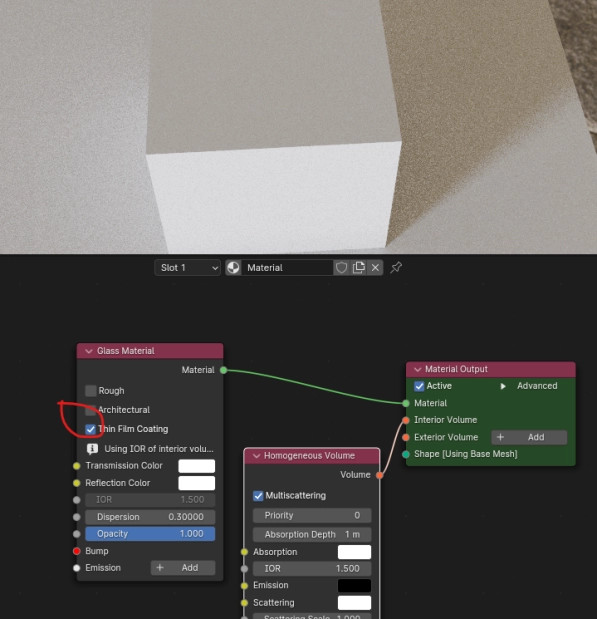Click the red Bump socket

[77, 551]
